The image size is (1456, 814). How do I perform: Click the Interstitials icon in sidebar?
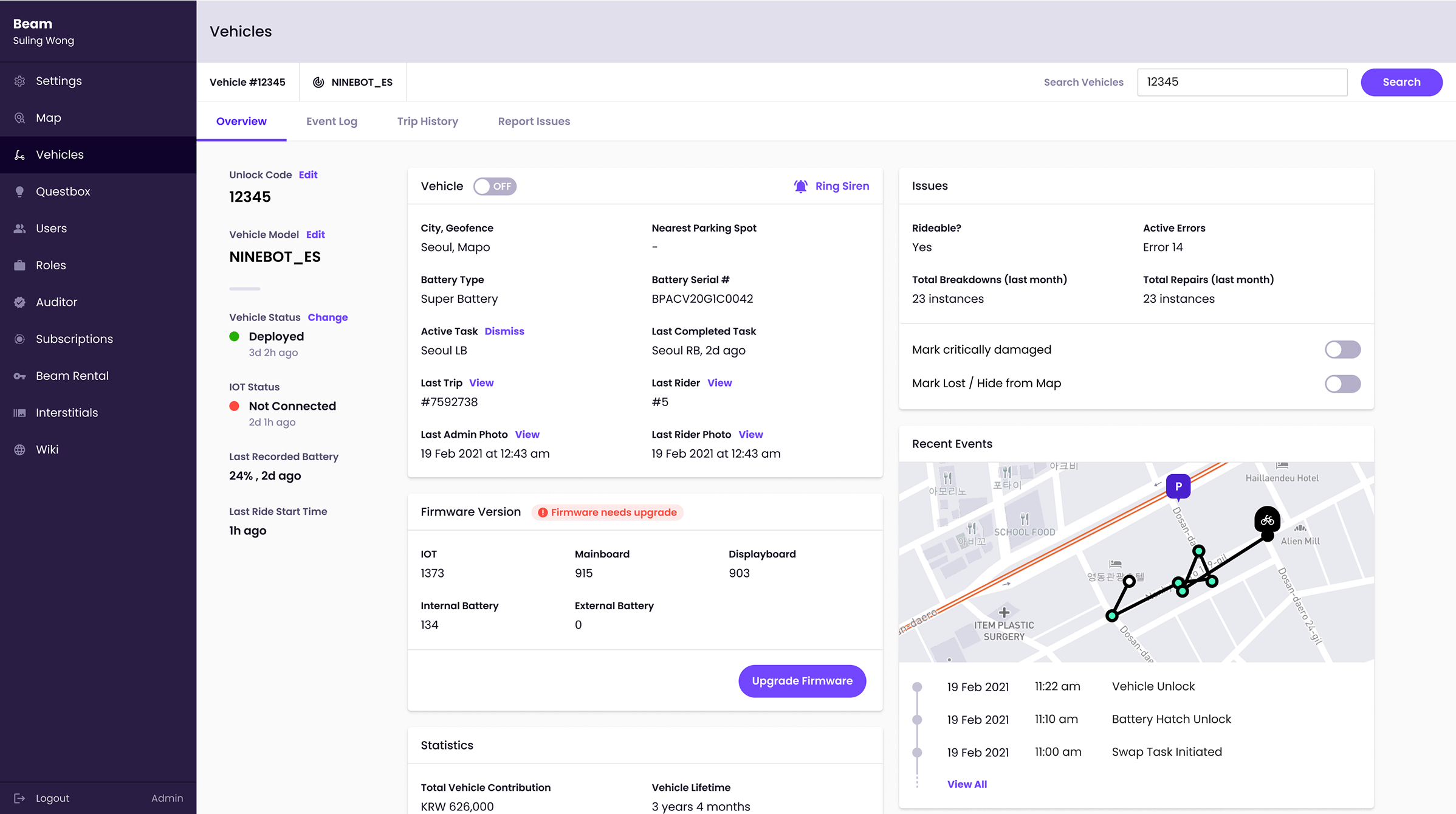19,413
